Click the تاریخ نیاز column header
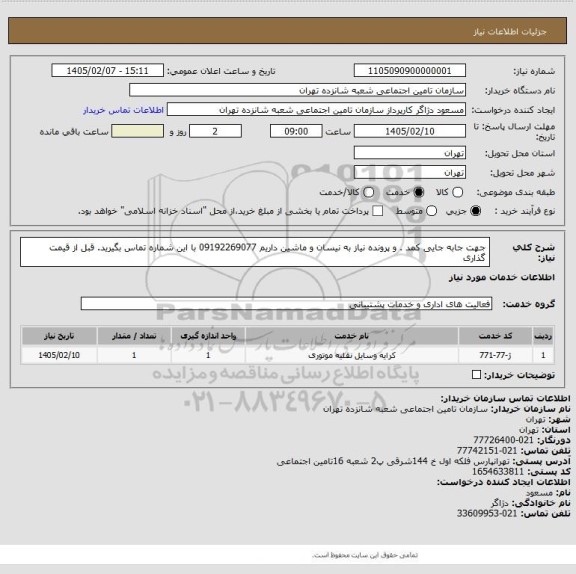This screenshot has height=574, width=576. [x=59, y=336]
